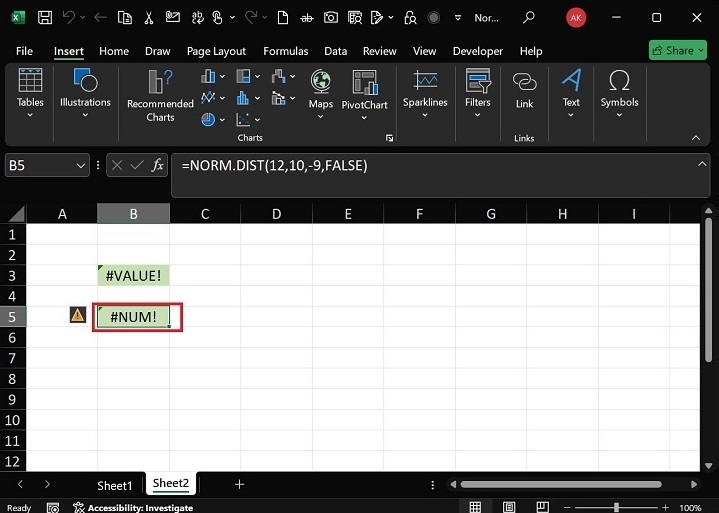The image size is (719, 513).
Task: Insert a Maps chart
Action: [320, 90]
